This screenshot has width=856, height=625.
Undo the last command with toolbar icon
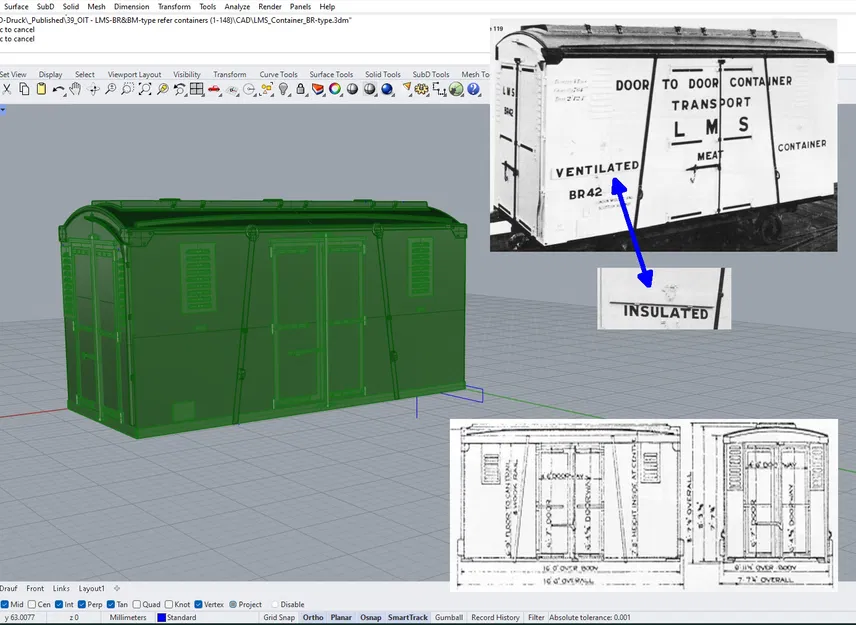57,89
